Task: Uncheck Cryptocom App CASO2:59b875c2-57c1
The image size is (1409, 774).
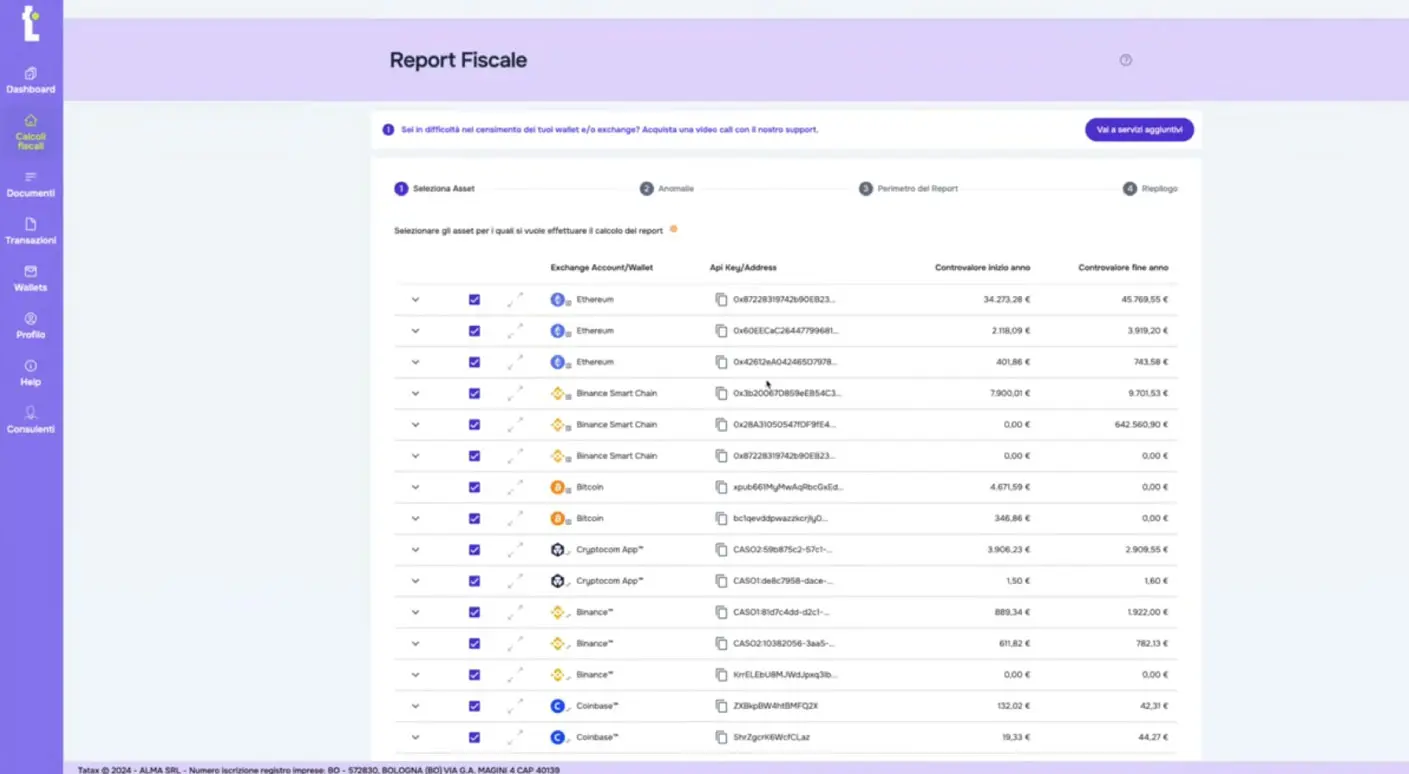Action: (x=474, y=550)
